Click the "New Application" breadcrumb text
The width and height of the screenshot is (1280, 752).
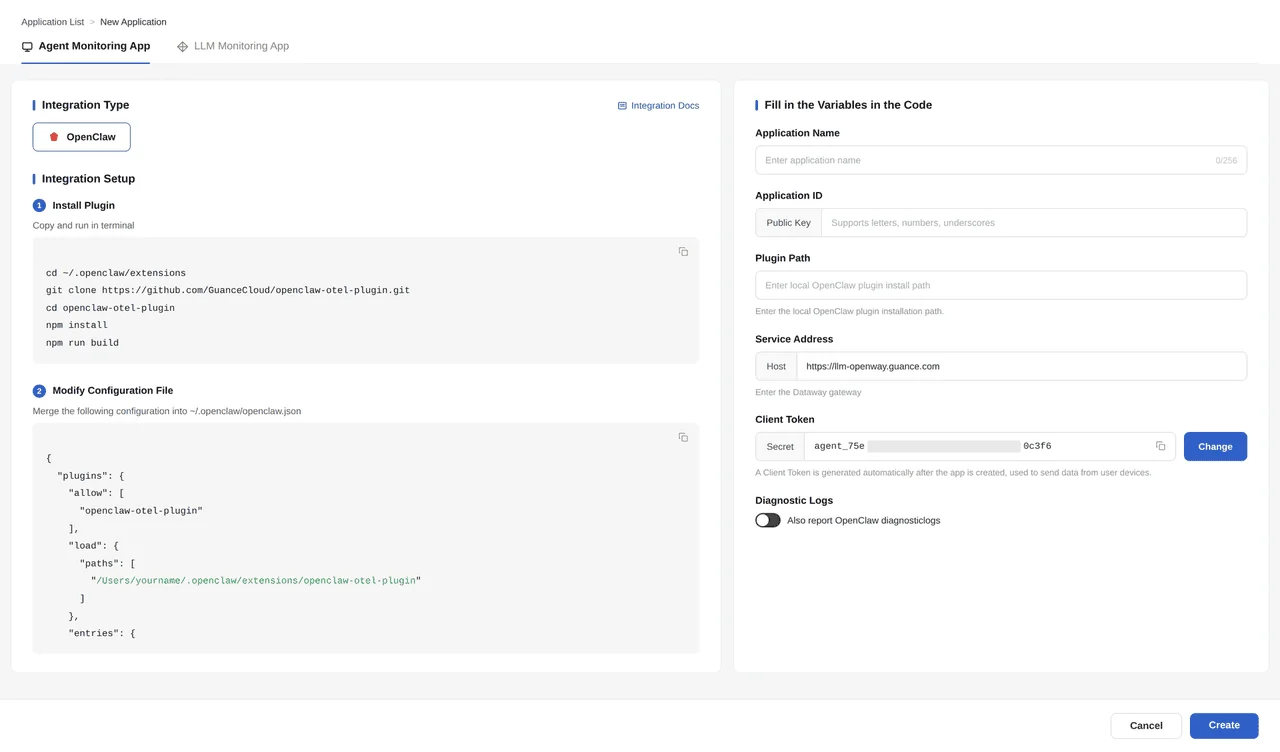click(134, 22)
